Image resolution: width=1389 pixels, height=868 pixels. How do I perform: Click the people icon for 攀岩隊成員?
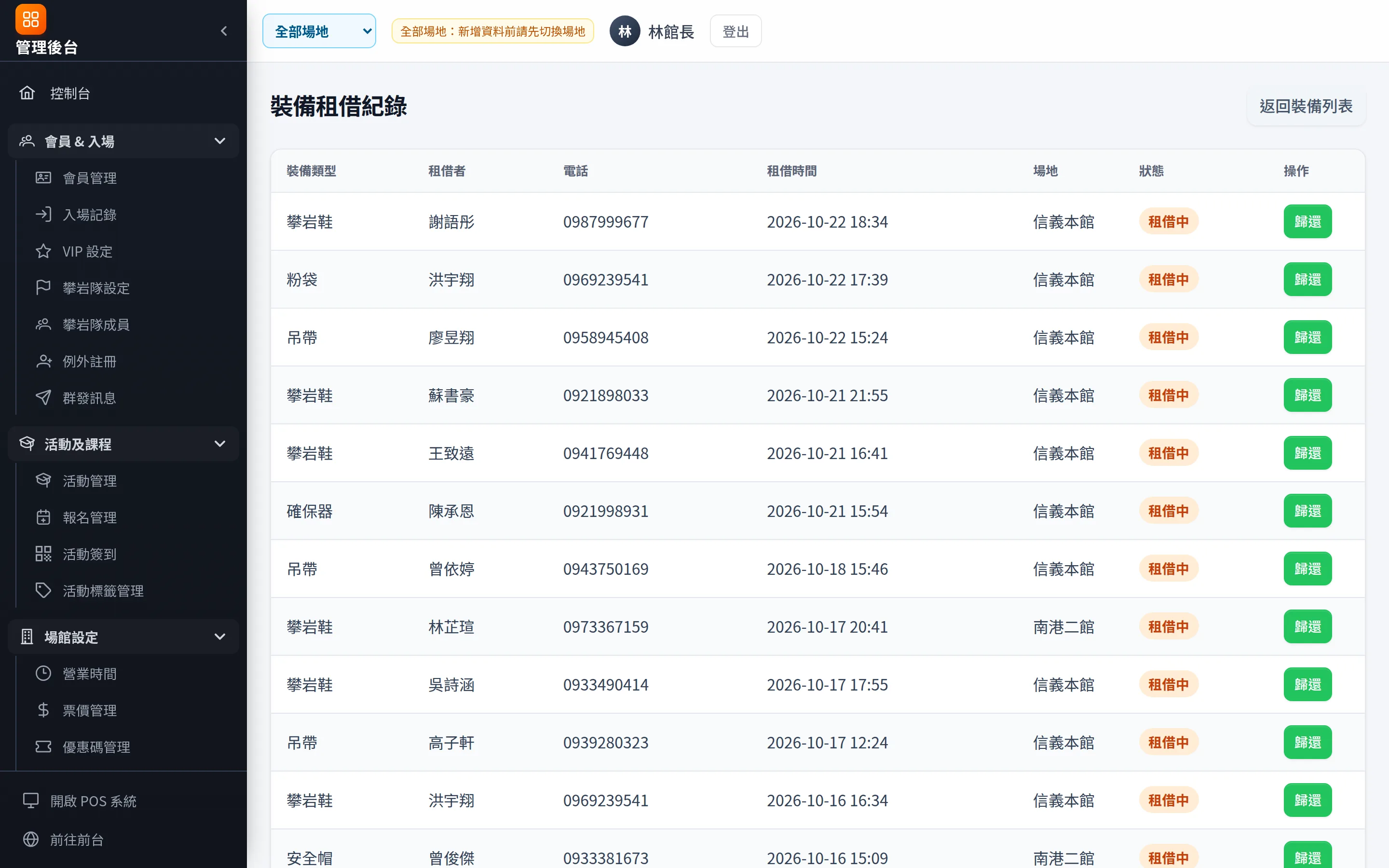click(x=43, y=325)
